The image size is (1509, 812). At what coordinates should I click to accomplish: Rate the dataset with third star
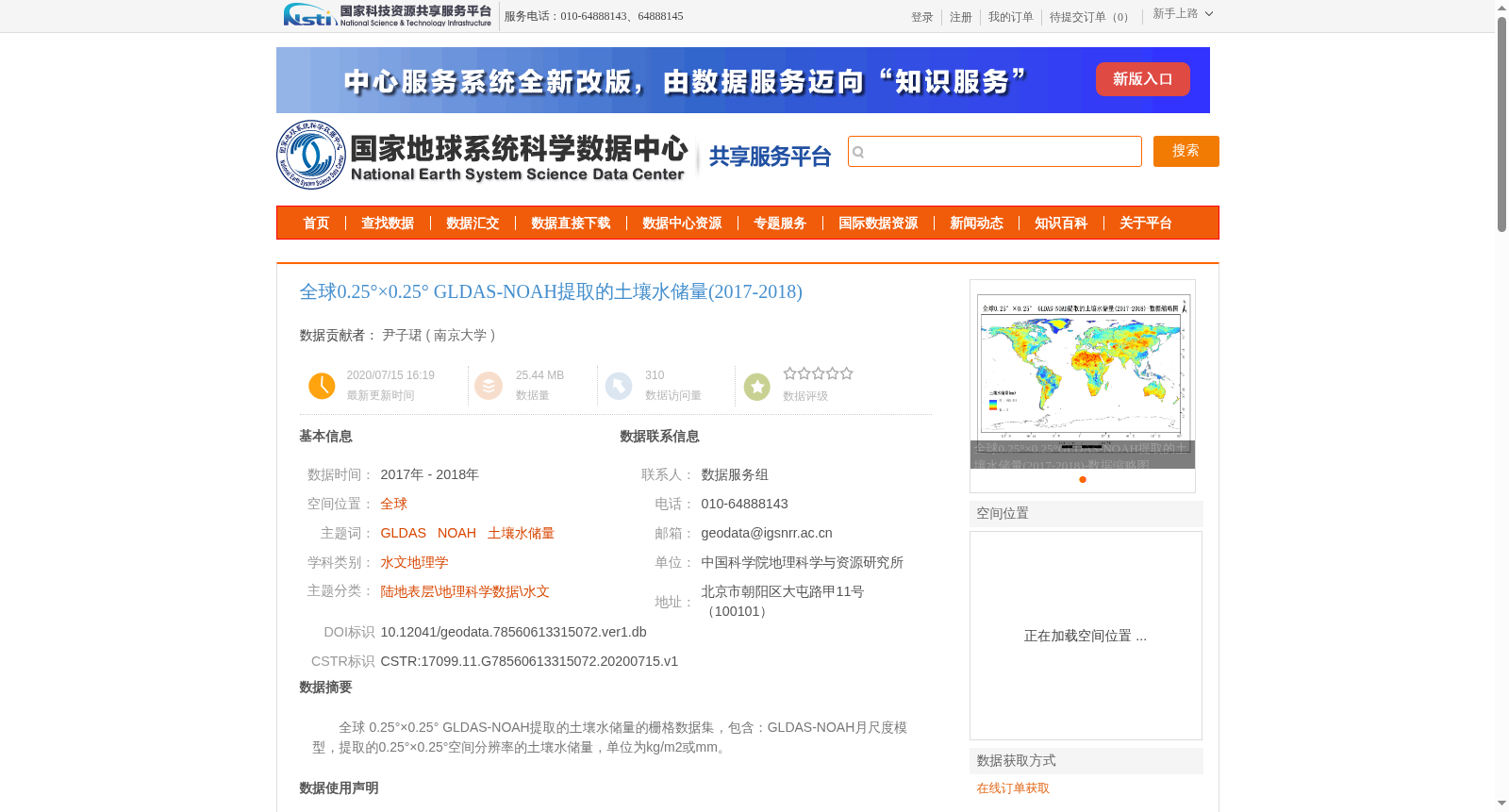tap(819, 373)
